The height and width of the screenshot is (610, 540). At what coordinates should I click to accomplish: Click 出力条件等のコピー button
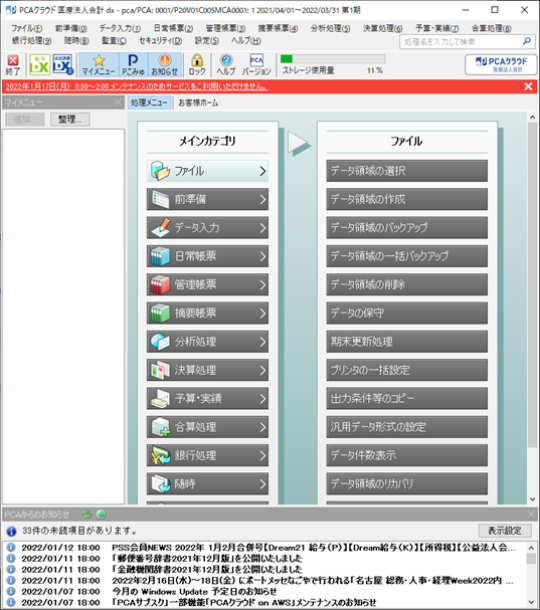[407, 398]
